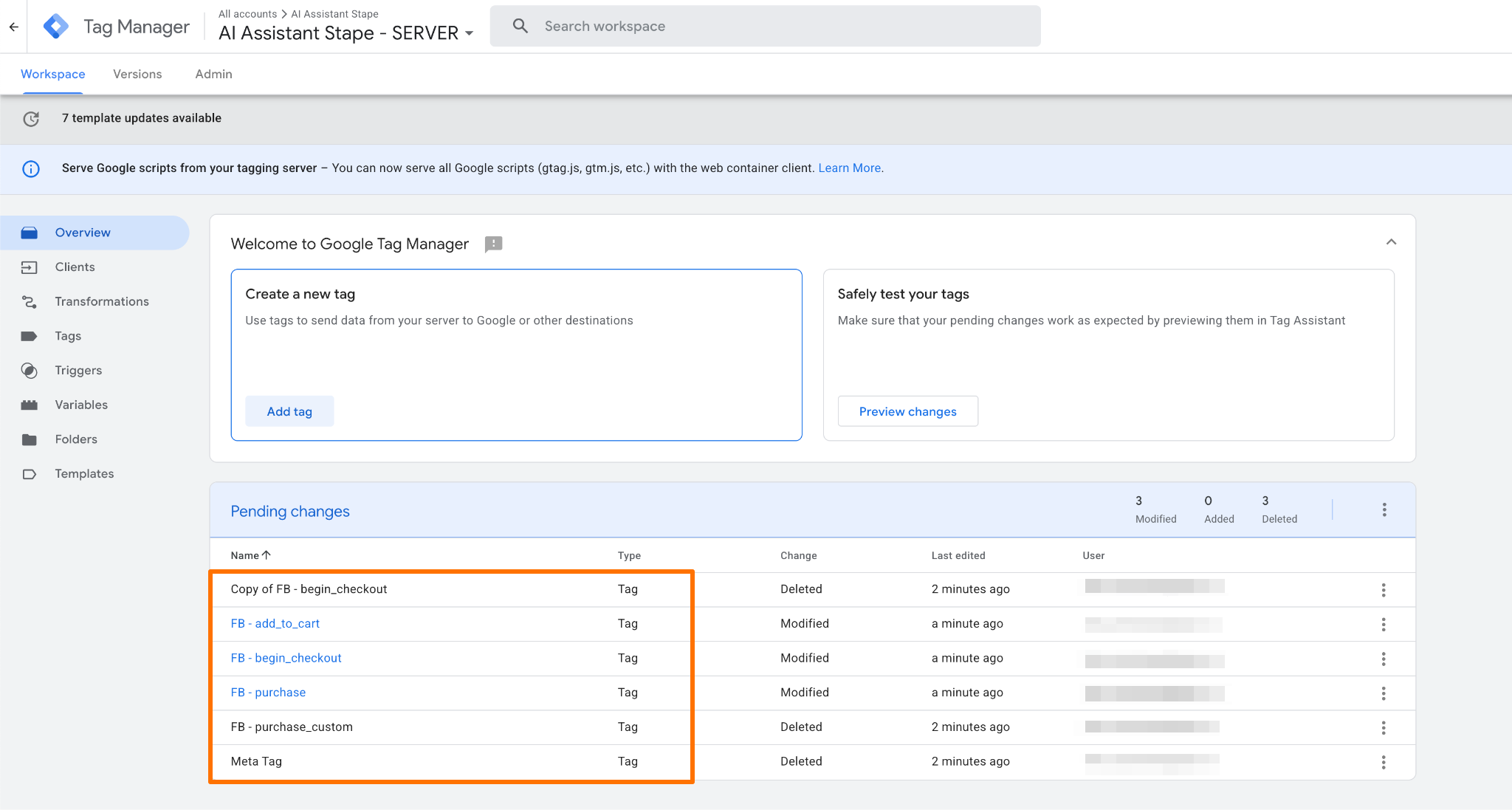Open options for Meta Tag row

point(1384,762)
